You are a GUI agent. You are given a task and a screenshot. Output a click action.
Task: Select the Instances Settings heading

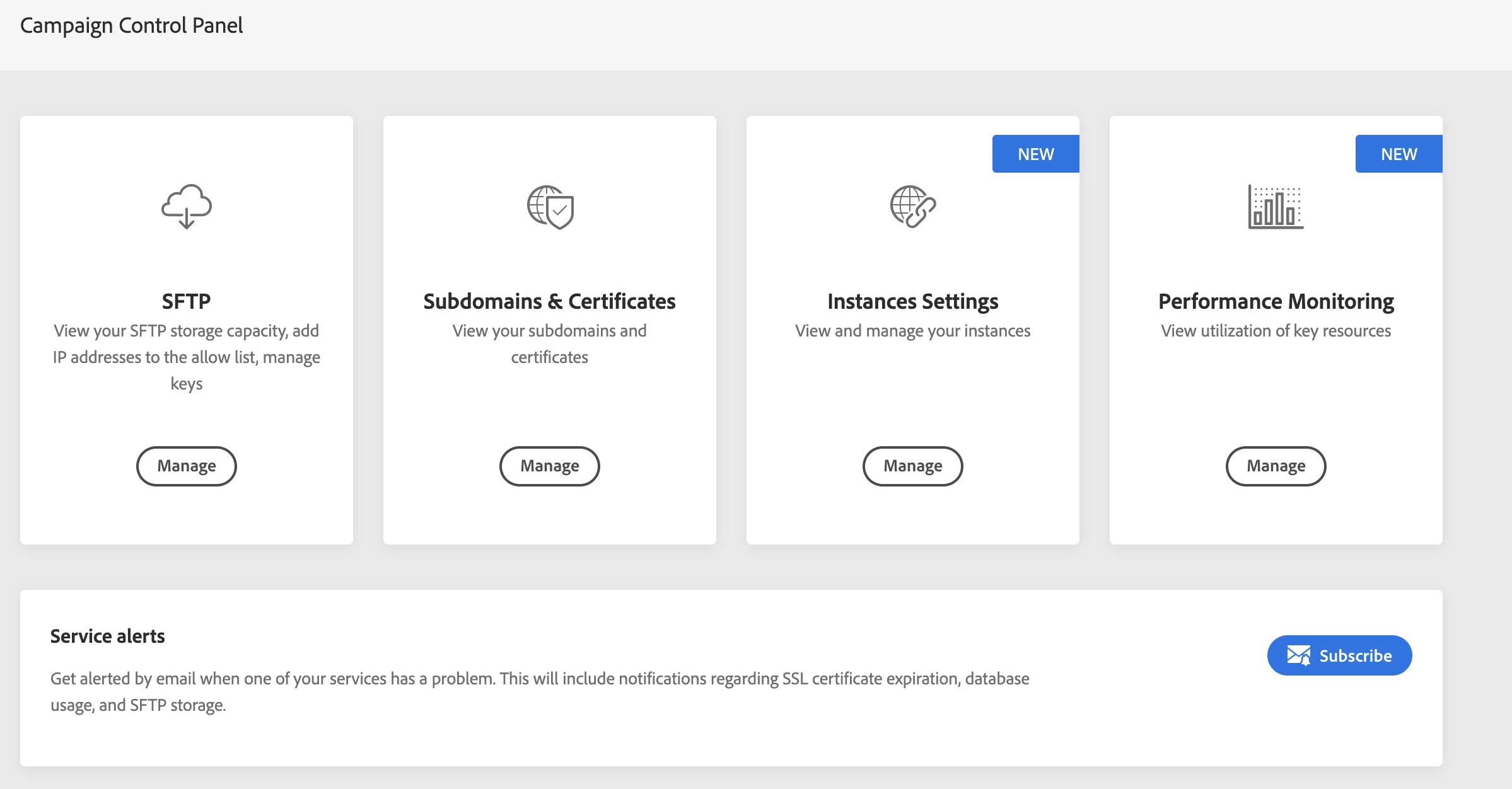(x=912, y=301)
